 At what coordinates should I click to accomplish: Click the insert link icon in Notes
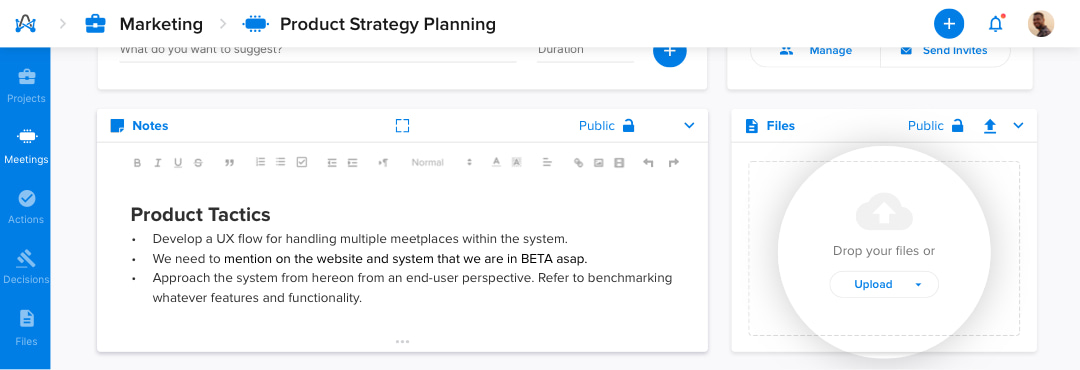coord(579,163)
